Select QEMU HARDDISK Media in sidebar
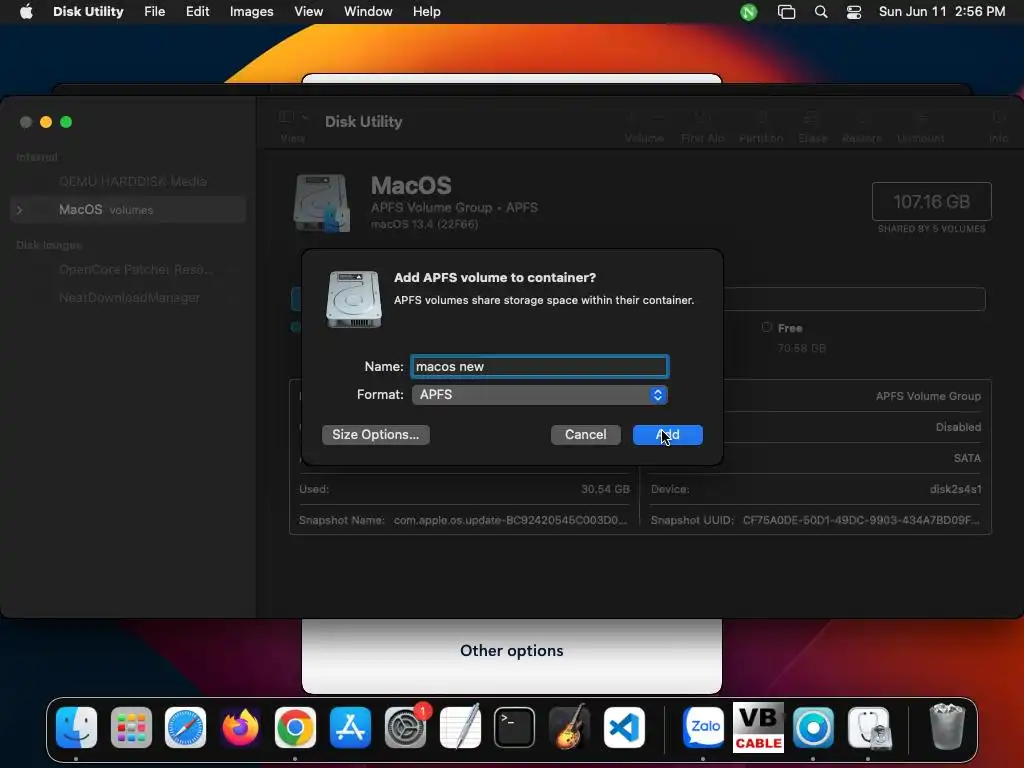The height and width of the screenshot is (768, 1024). [x=133, y=182]
